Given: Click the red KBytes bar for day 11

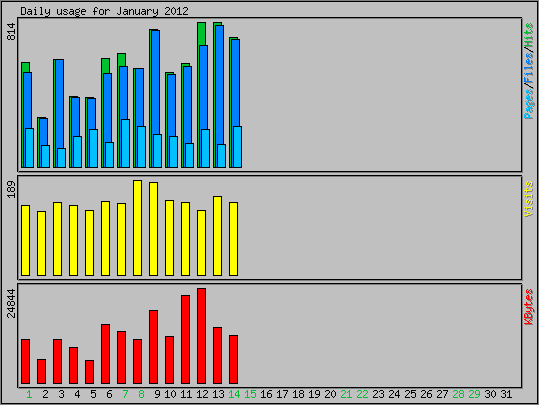Looking at the screenshot, I should tap(185, 339).
